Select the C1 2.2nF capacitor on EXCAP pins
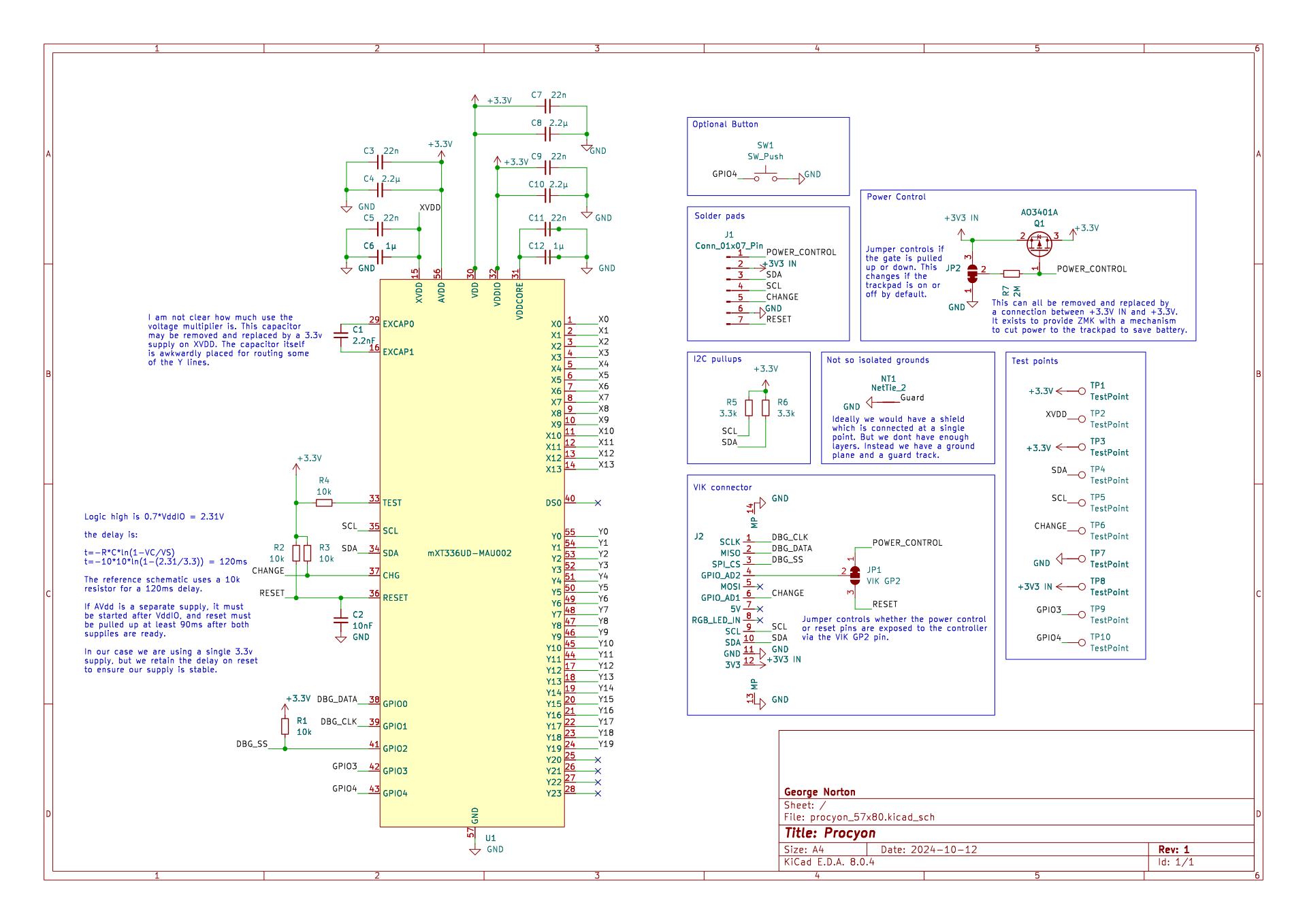Viewport: 1307px width, 924px height. coord(340,335)
